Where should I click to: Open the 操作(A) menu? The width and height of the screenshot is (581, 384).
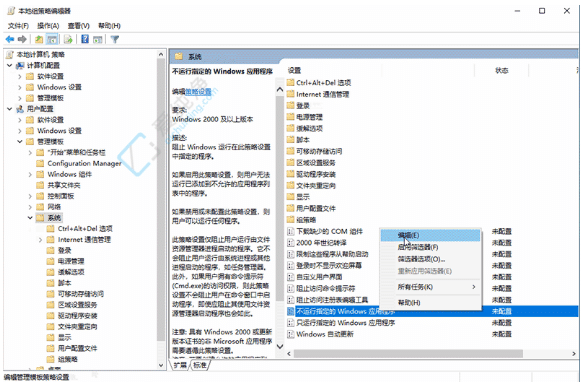(x=48, y=26)
